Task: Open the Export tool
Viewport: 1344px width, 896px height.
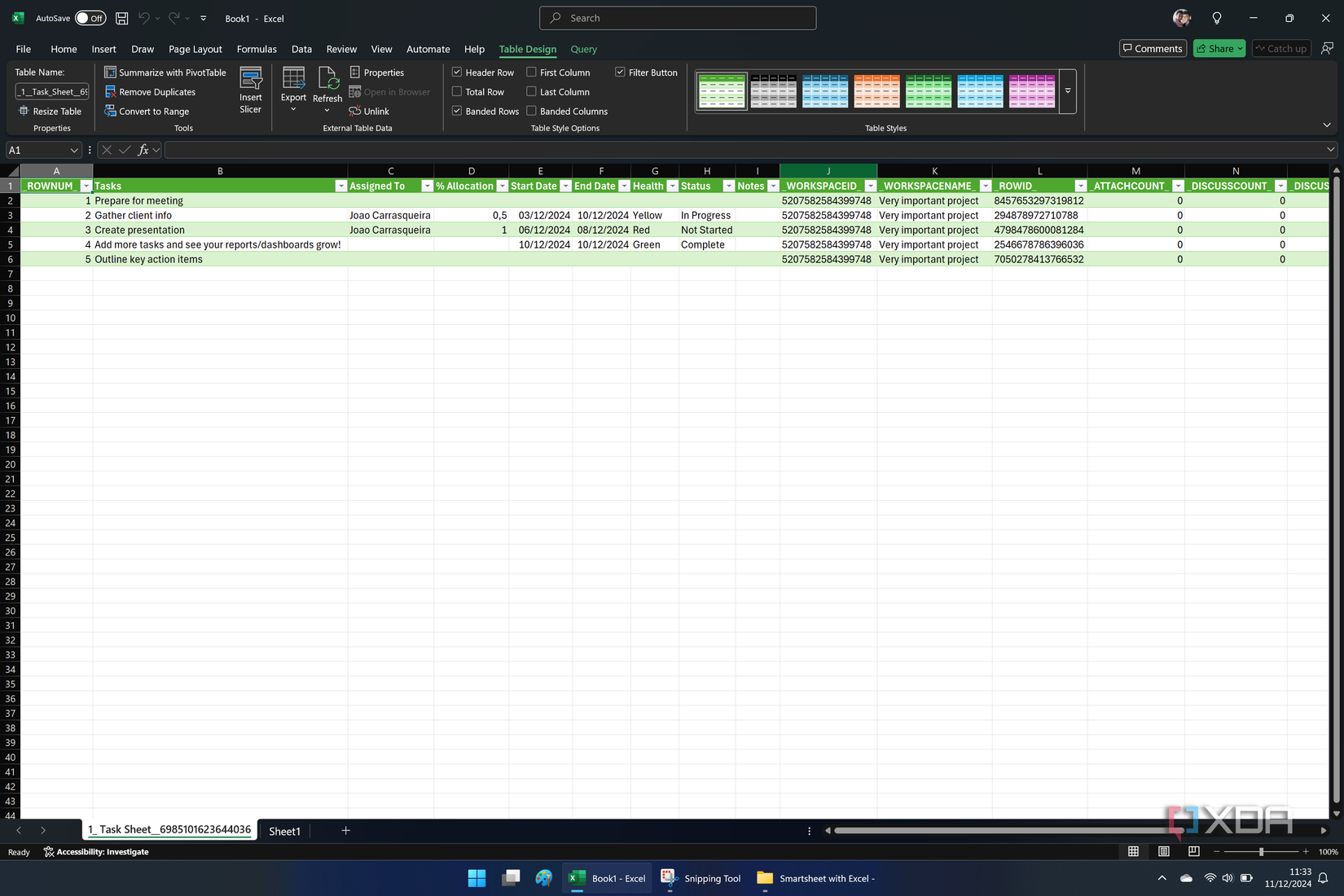Action: (x=293, y=90)
